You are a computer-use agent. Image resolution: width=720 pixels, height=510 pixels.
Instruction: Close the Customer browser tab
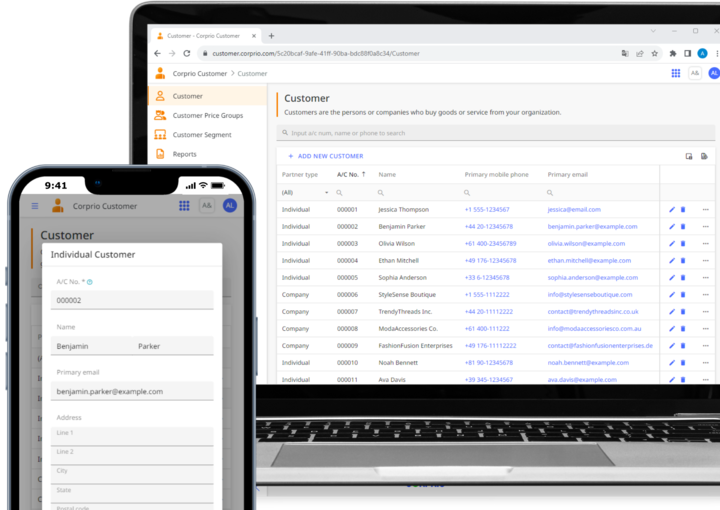point(254,36)
